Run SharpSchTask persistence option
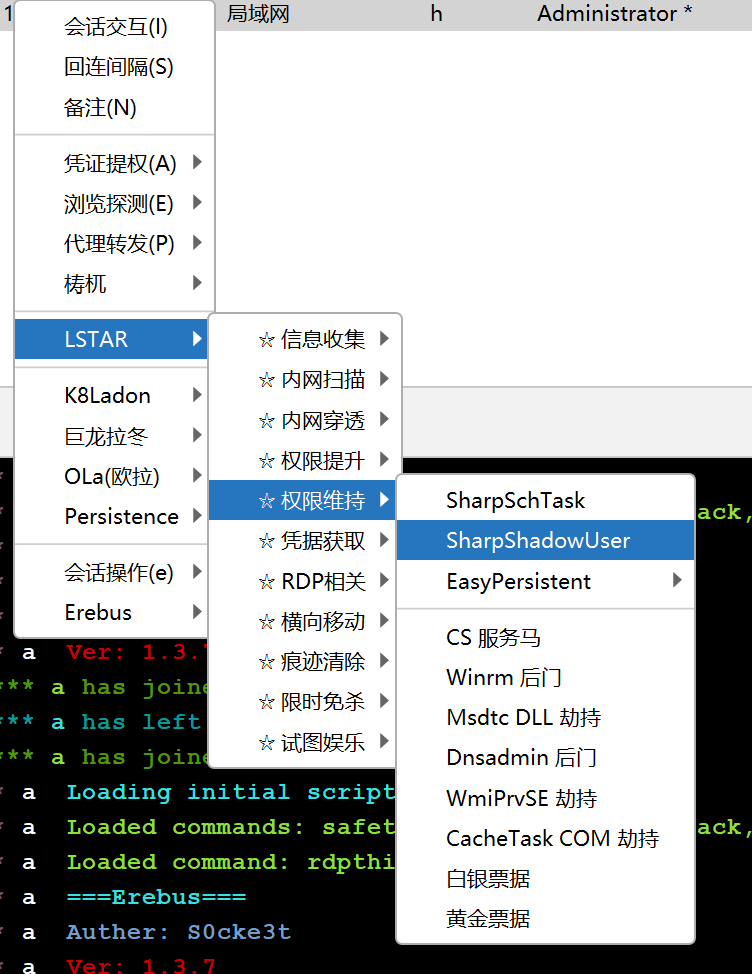The height and width of the screenshot is (974, 752). [545, 500]
